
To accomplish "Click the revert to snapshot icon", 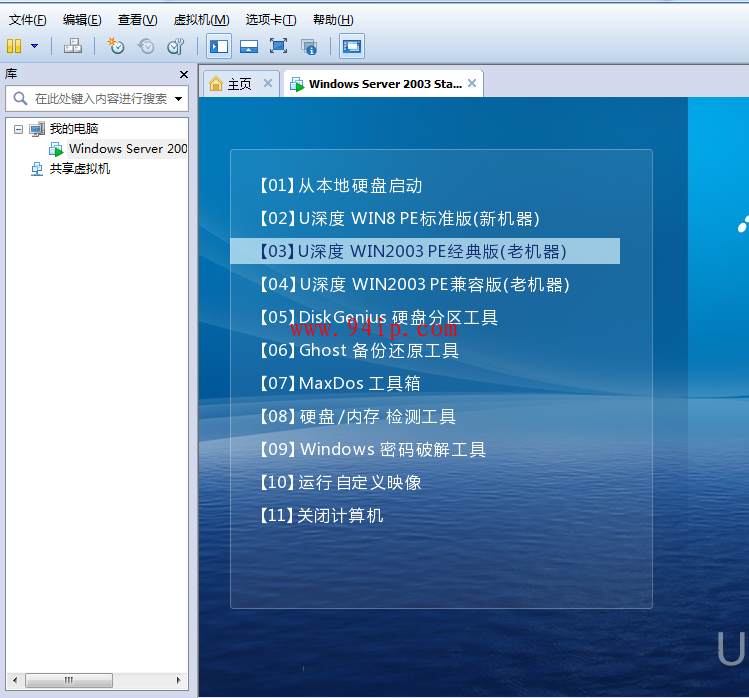I will point(146,46).
